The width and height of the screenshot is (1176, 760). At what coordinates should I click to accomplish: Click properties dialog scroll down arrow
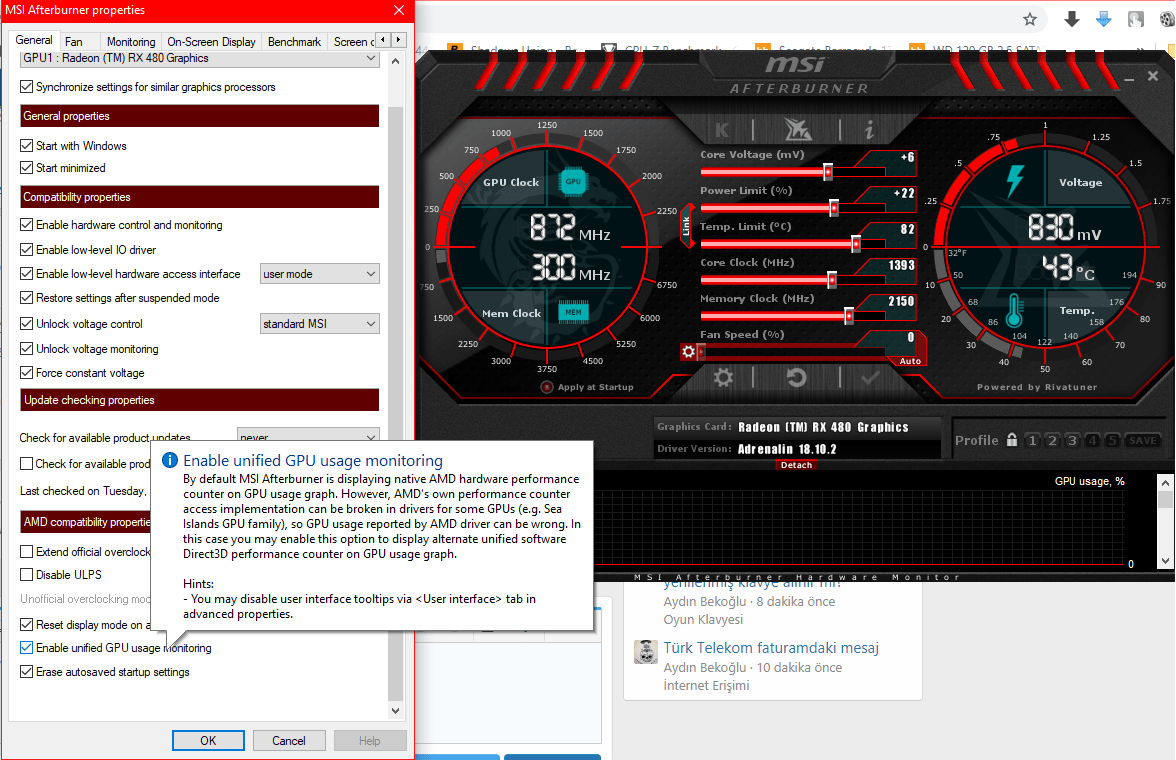click(395, 710)
